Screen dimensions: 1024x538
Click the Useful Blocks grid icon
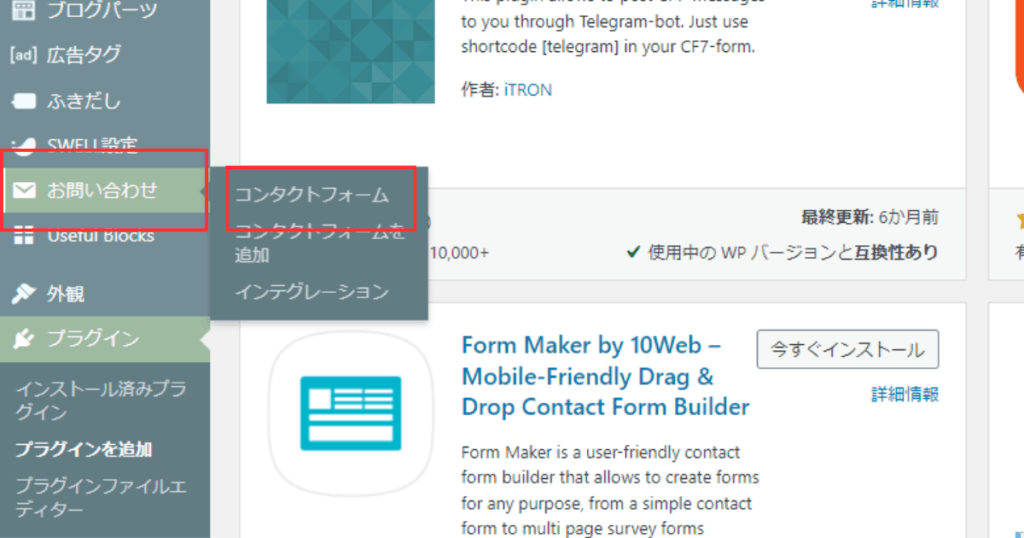pyautogui.click(x=24, y=236)
